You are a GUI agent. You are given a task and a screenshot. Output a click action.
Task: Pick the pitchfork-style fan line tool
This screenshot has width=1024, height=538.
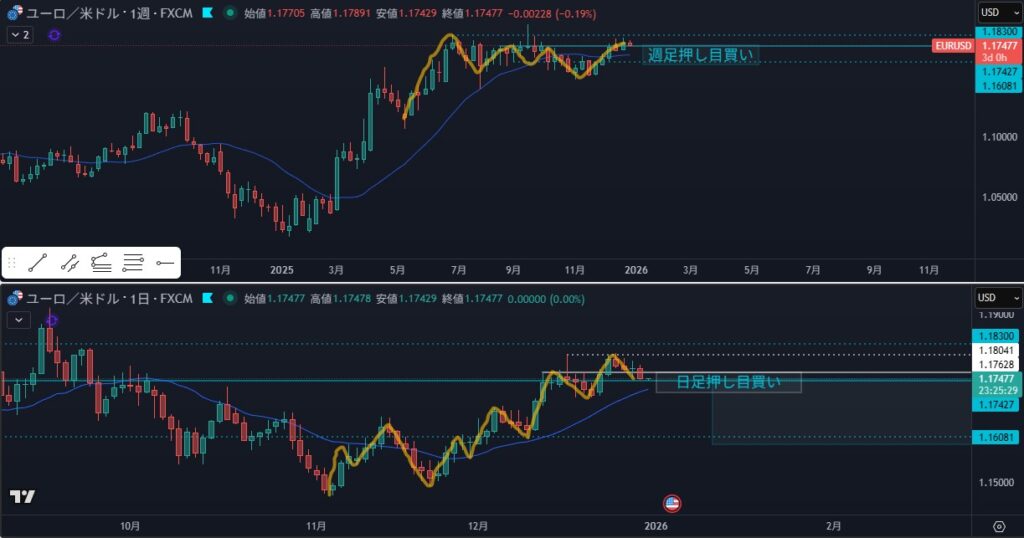pyautogui.click(x=101, y=264)
